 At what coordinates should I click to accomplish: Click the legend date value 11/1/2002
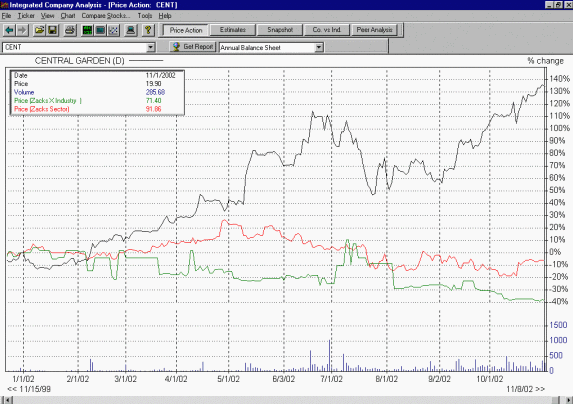click(x=160, y=75)
